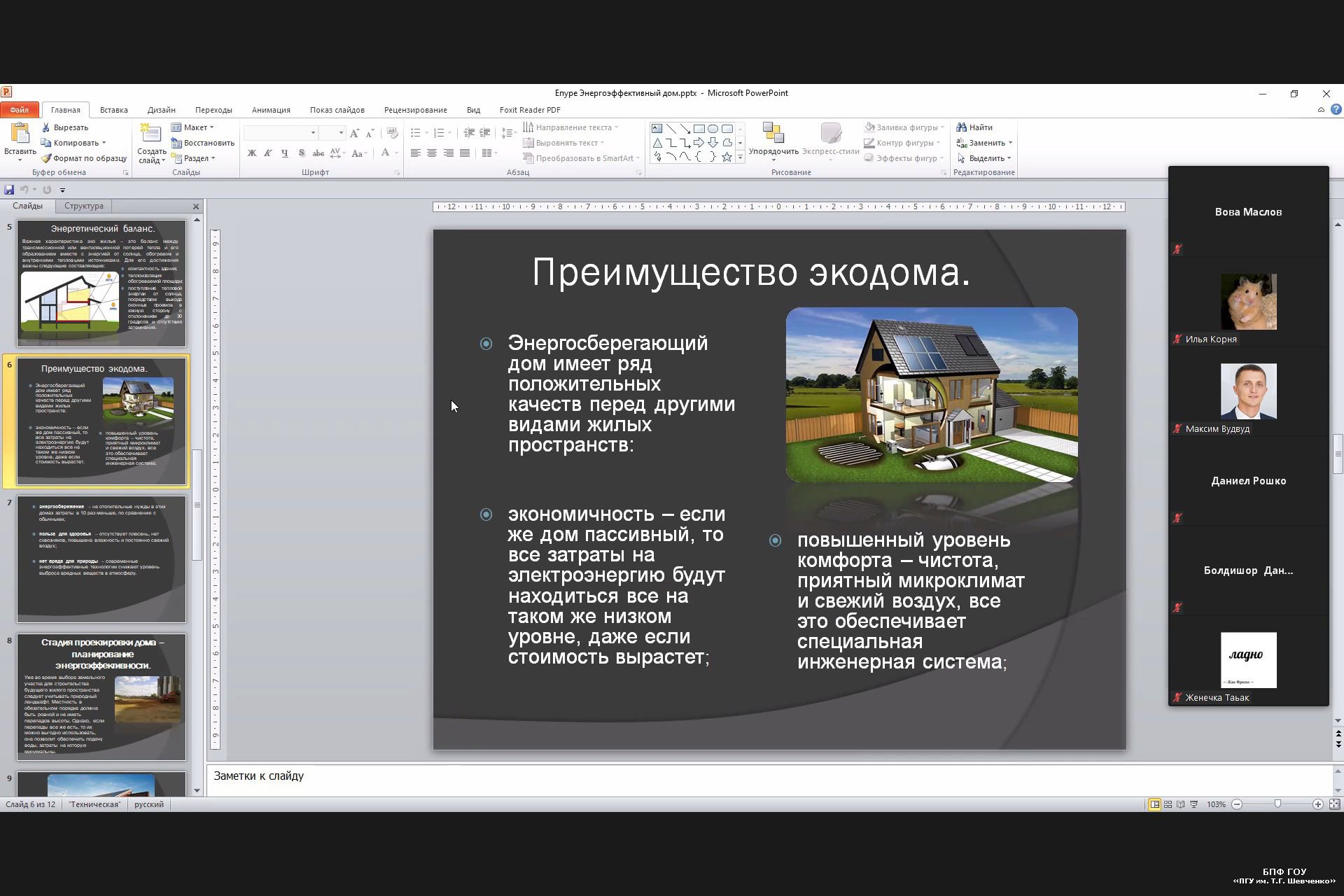Increase the list indent level
Image resolution: width=1344 pixels, height=896 pixels.
[484, 133]
